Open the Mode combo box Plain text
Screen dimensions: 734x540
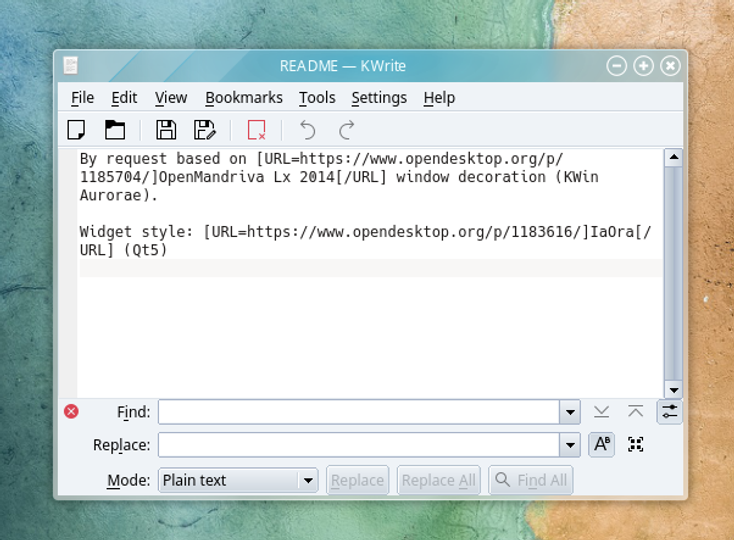point(238,480)
